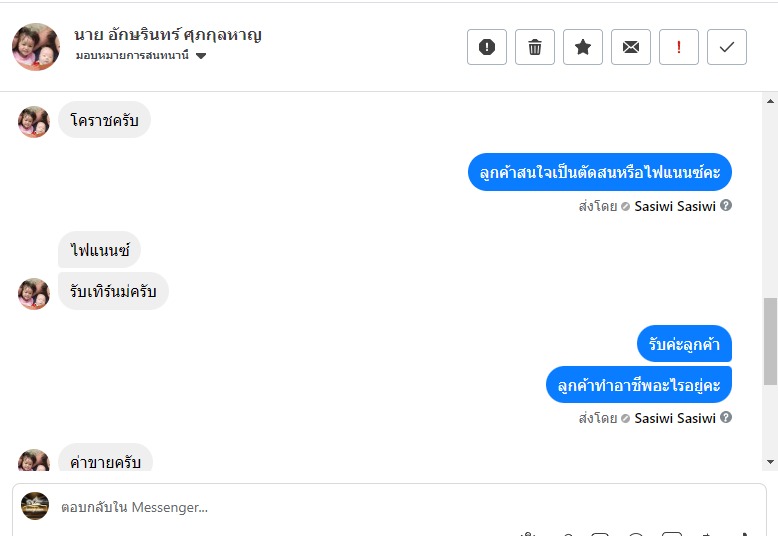Star this conversation as follow-up
The image size is (778, 536).
tap(583, 47)
